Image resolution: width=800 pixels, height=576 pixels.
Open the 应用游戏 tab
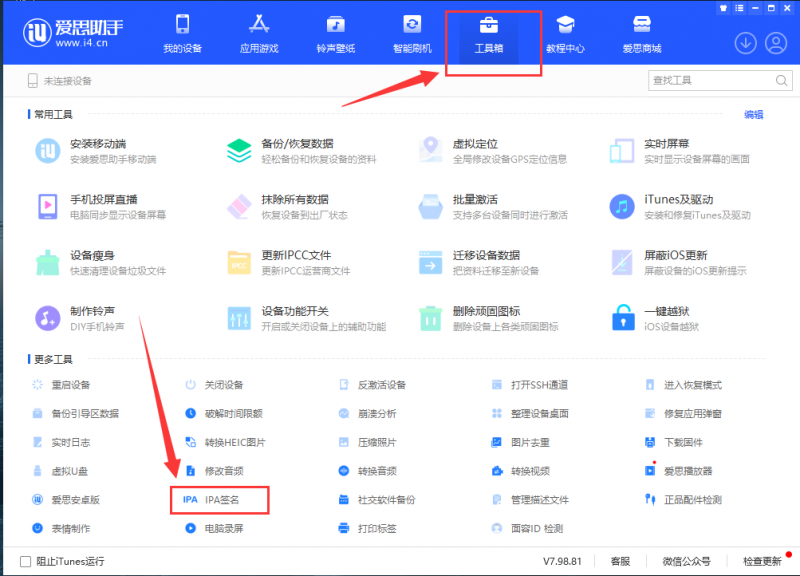pos(259,34)
